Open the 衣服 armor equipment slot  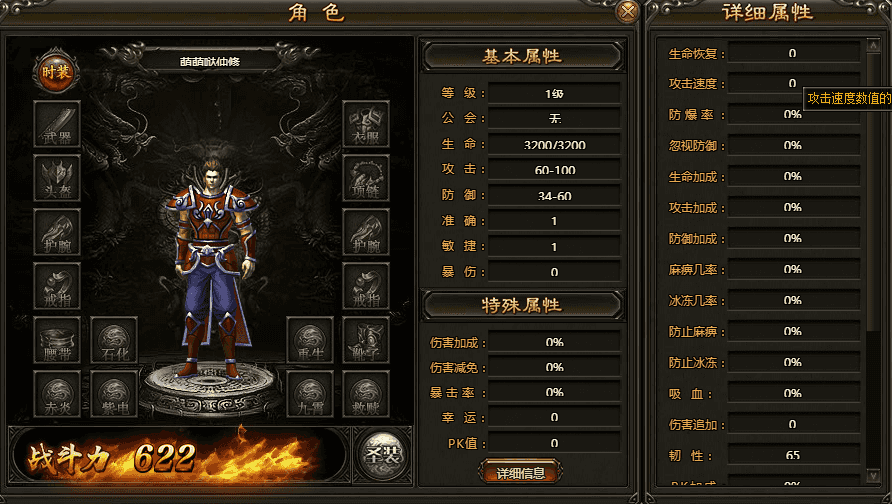pyautogui.click(x=366, y=125)
